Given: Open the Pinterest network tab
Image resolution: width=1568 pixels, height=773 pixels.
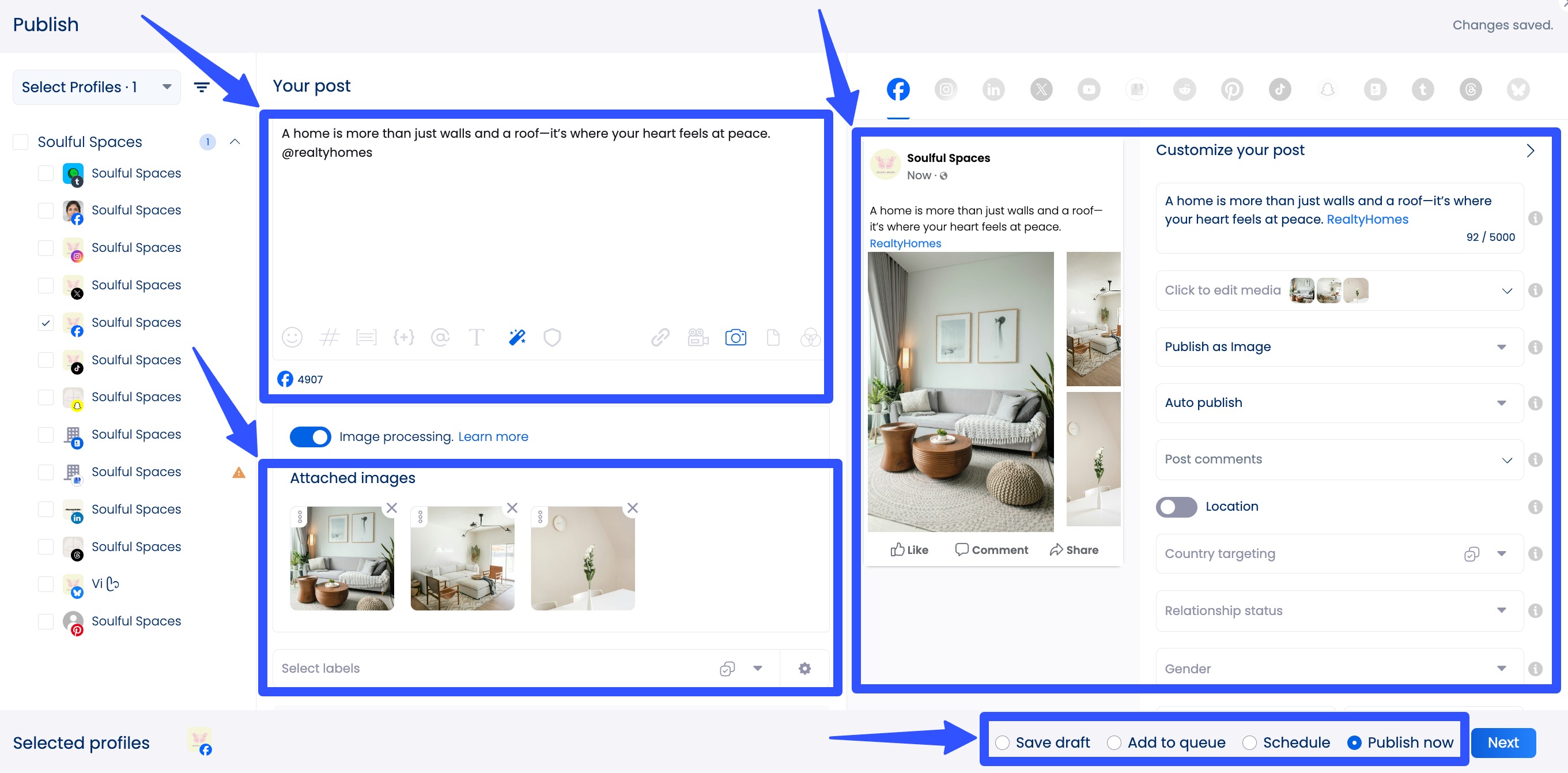Looking at the screenshot, I should (x=1232, y=89).
